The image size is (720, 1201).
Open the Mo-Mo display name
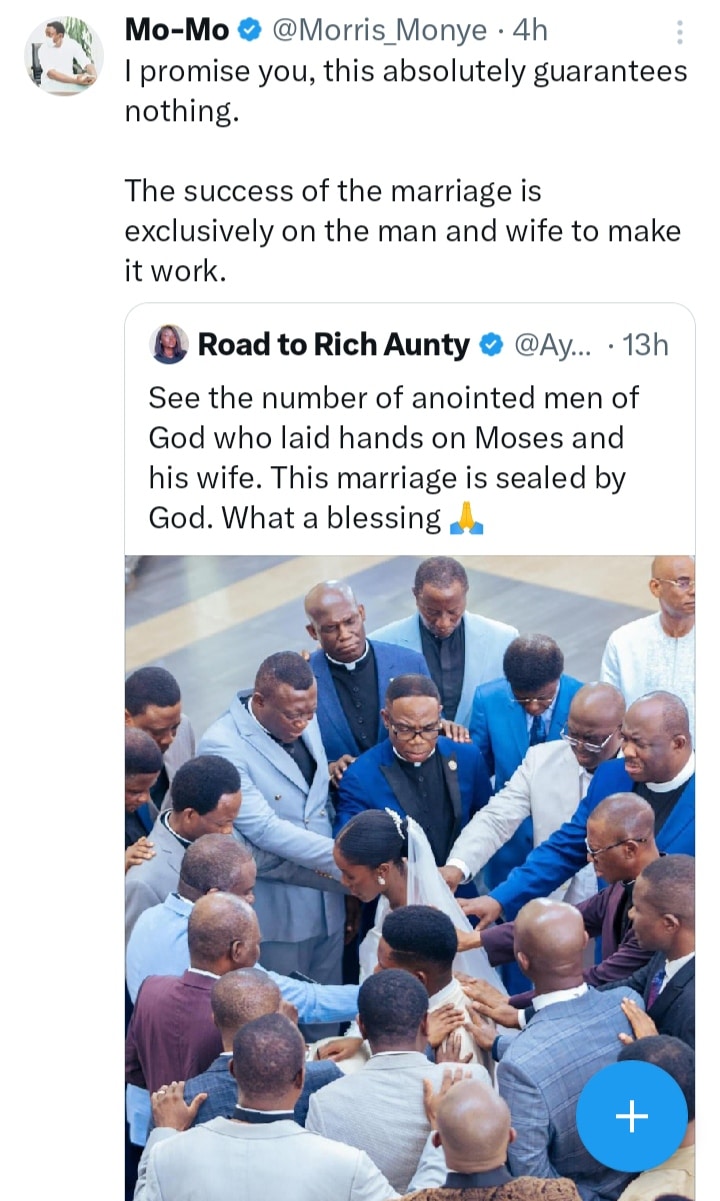click(x=177, y=32)
